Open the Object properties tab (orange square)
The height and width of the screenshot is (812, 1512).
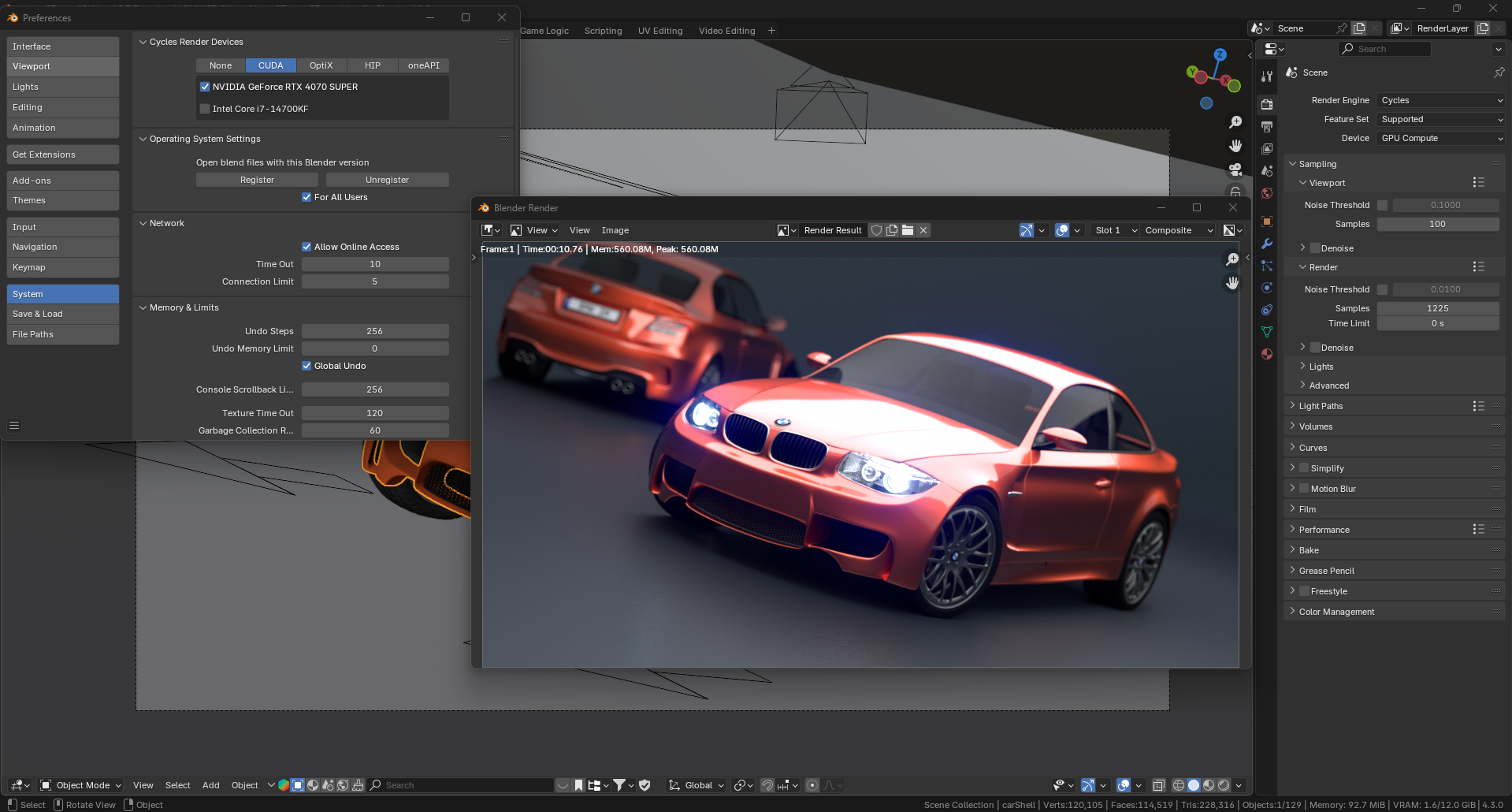(x=1267, y=222)
